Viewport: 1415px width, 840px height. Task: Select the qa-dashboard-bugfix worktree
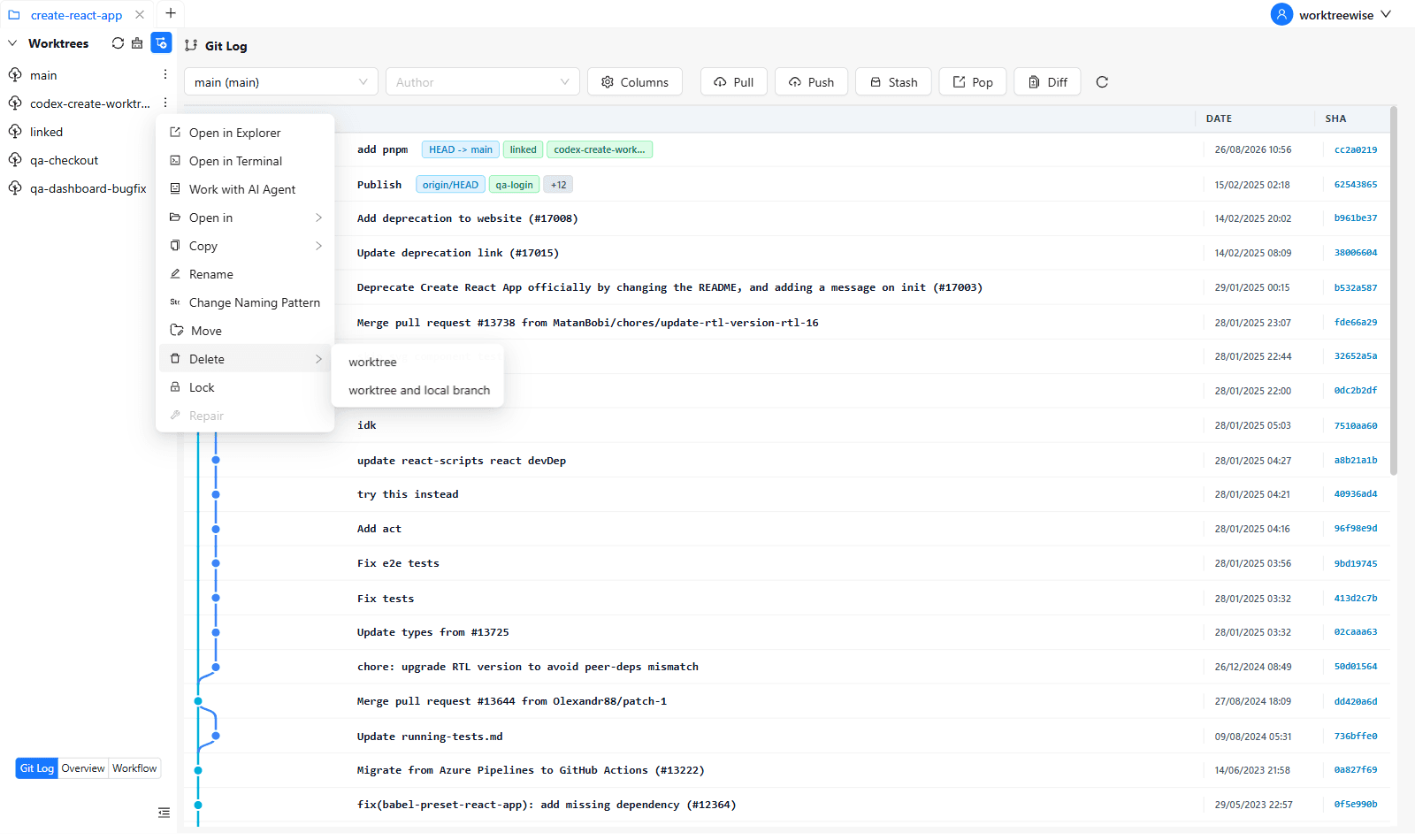coord(88,188)
